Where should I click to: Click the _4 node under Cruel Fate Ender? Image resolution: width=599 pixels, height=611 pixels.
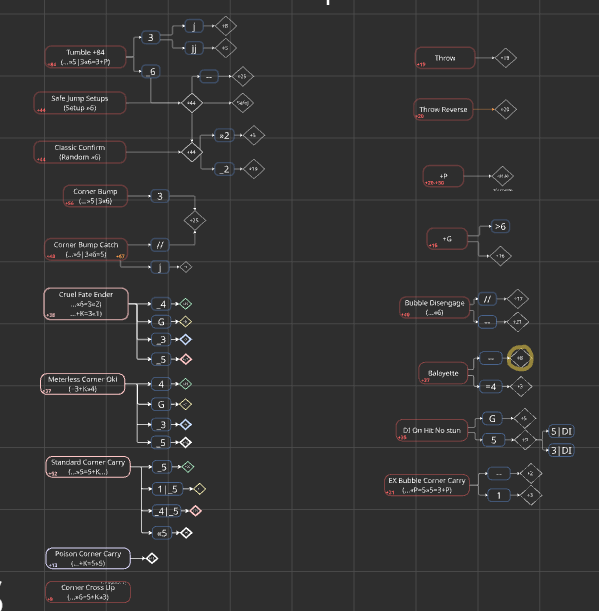(x=161, y=304)
